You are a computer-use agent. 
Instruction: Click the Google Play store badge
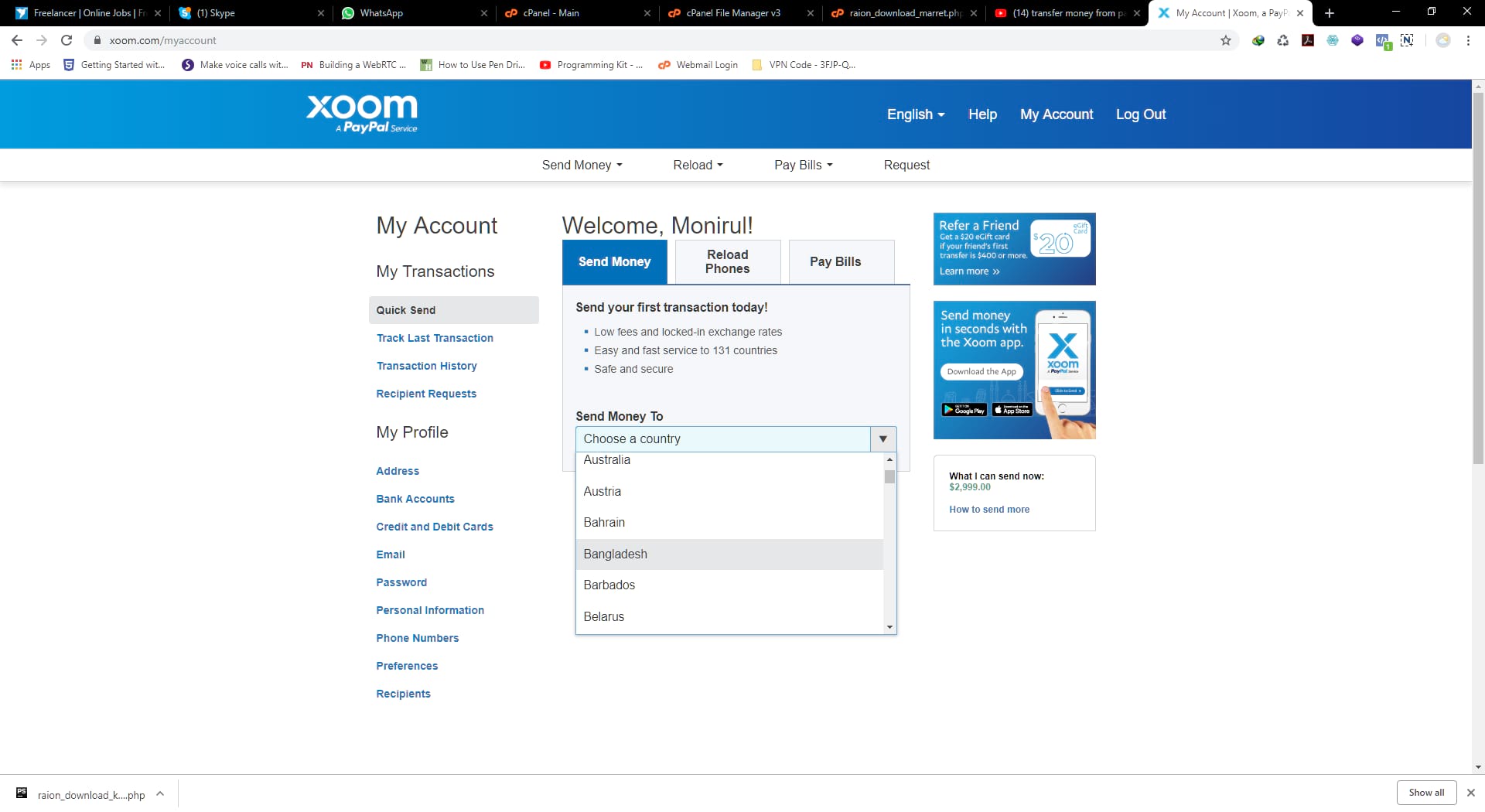tap(964, 410)
